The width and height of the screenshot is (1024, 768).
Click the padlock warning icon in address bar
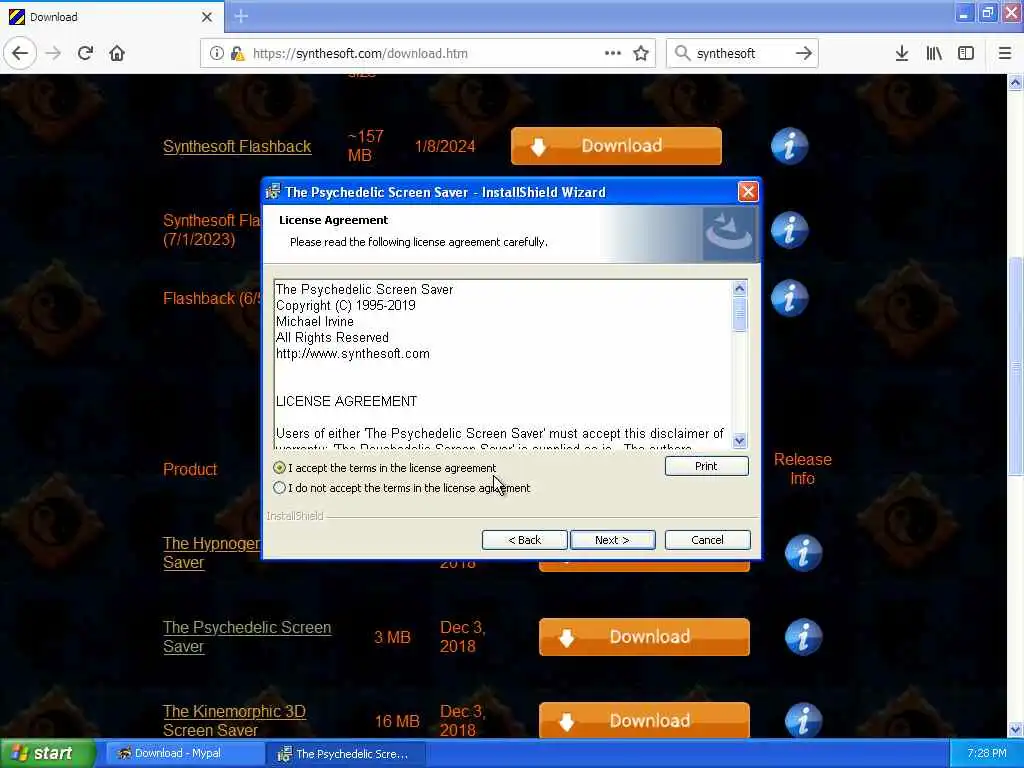tap(238, 54)
